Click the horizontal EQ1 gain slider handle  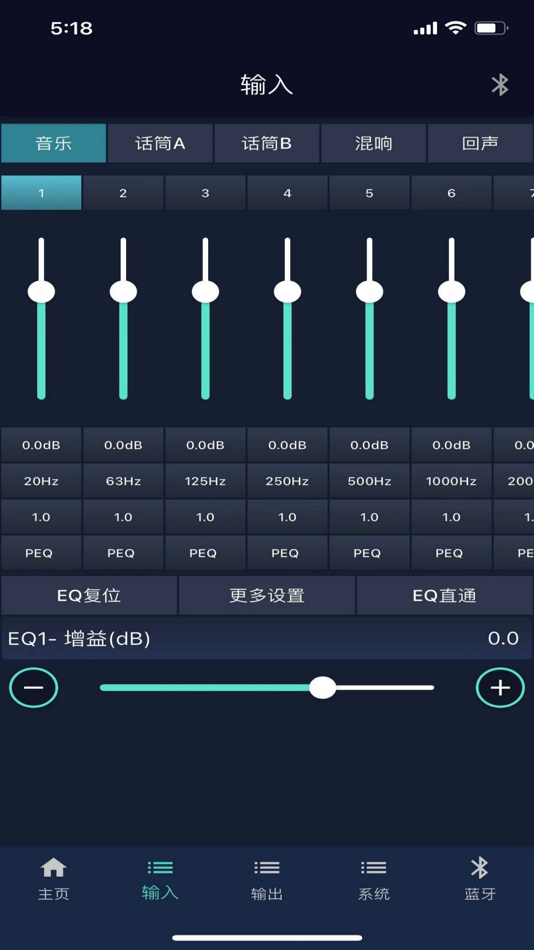322,688
